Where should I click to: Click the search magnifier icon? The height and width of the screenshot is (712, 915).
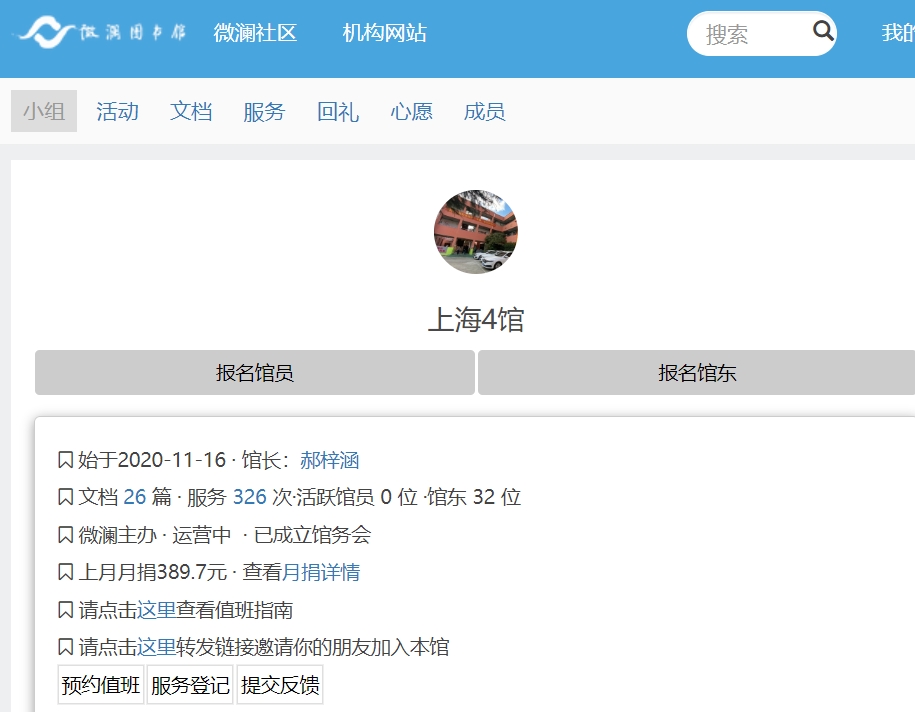[x=823, y=32]
